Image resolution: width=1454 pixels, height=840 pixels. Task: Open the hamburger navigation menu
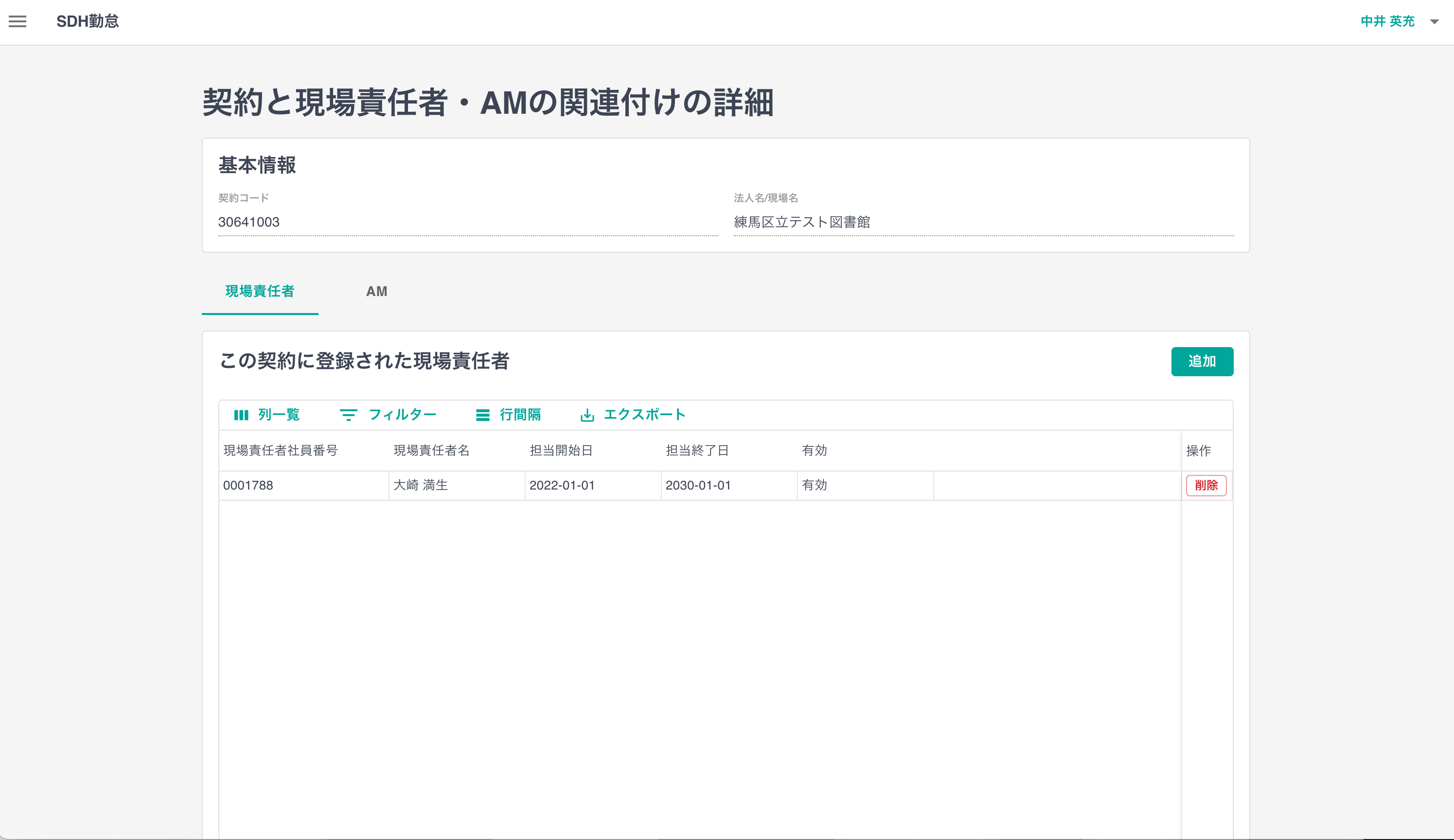click(x=18, y=22)
